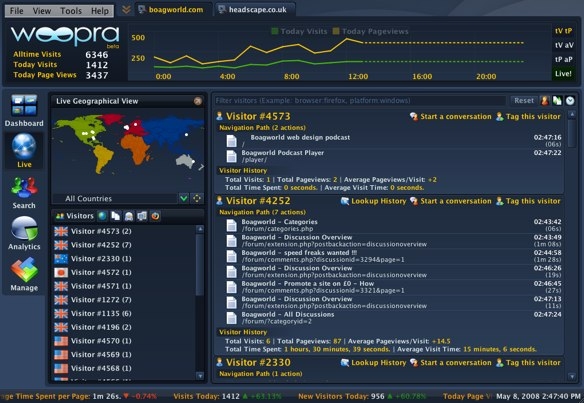
Task: Click the crosshair icon beside All Countries
Action: point(197,199)
